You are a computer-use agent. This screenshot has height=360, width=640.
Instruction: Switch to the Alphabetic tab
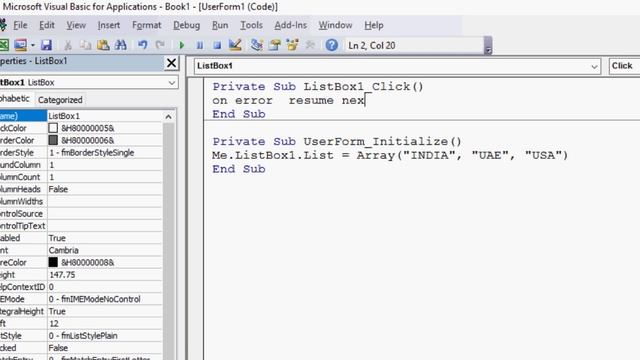point(15,99)
